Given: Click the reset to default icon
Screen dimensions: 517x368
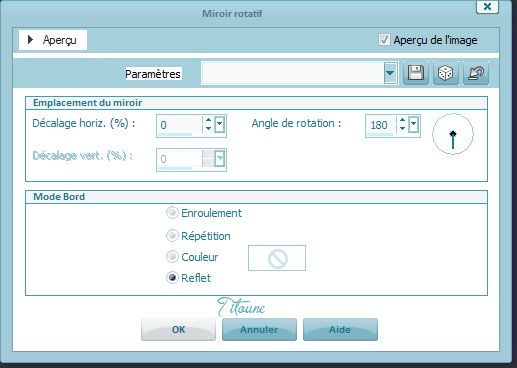Looking at the screenshot, I should 476,73.
